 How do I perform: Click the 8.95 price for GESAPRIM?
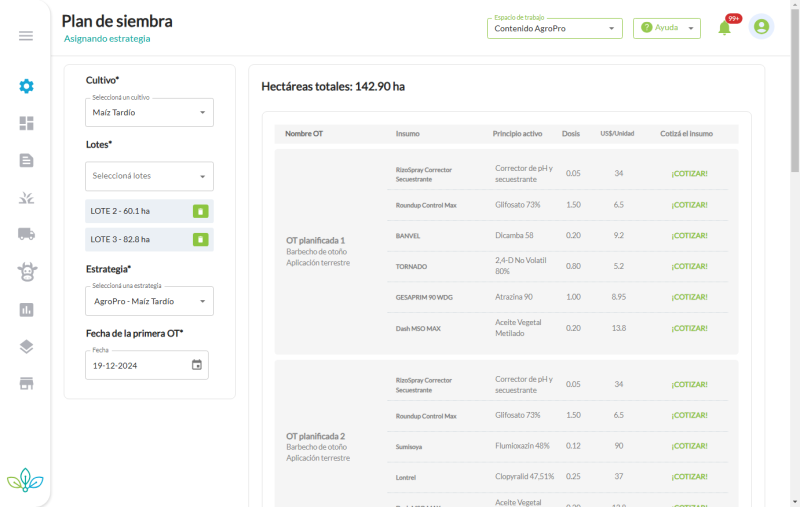(x=618, y=297)
